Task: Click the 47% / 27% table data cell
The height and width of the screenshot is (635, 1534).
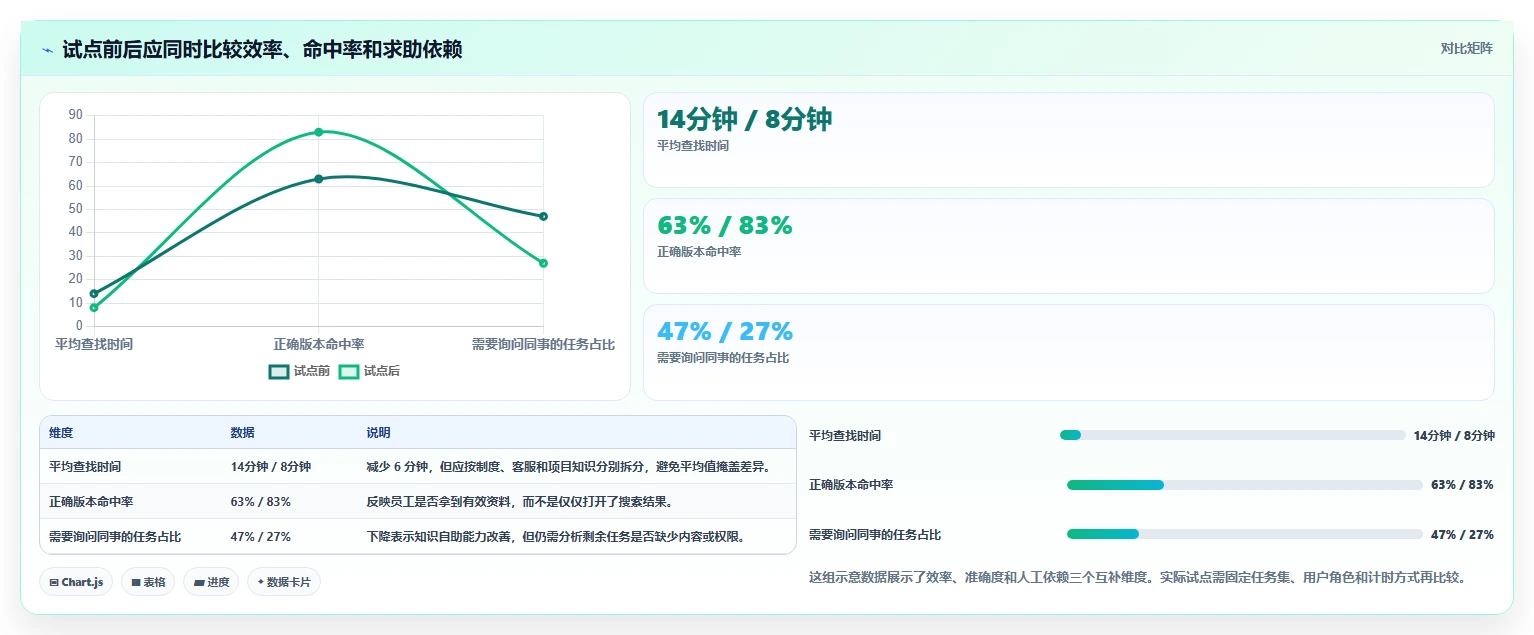Action: pyautogui.click(x=260, y=537)
